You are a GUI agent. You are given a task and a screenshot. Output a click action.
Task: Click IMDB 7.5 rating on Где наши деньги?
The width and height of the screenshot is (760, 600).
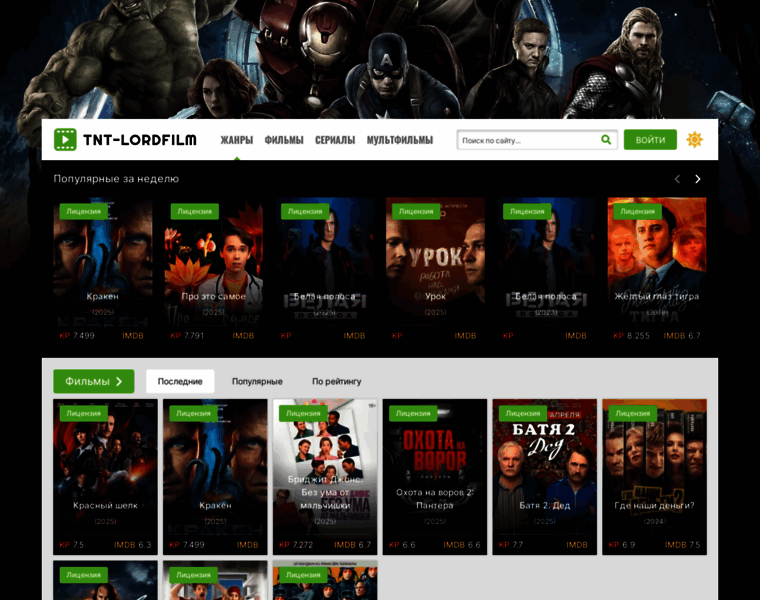click(x=682, y=545)
